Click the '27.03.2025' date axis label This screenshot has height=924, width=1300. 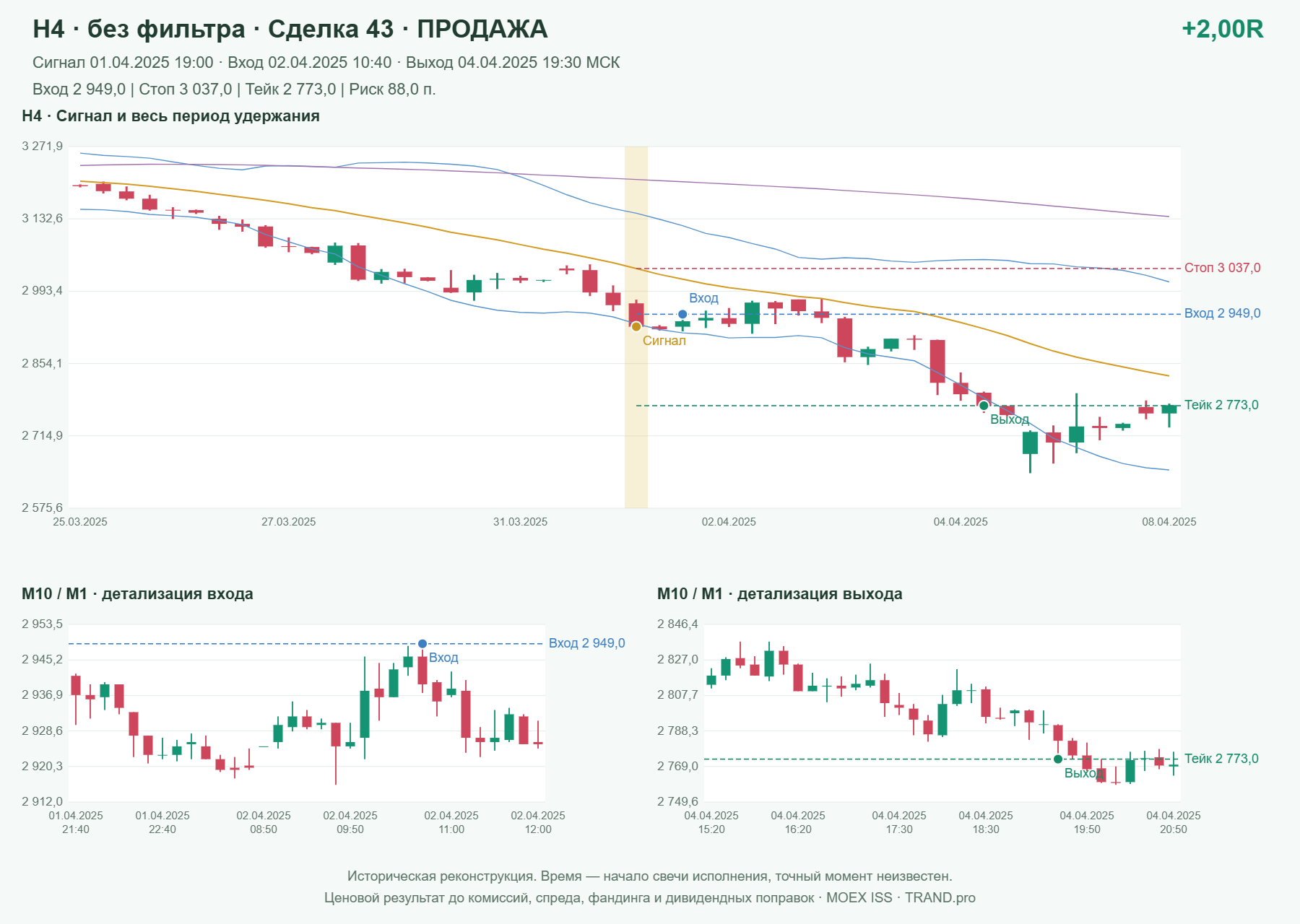coord(289,522)
